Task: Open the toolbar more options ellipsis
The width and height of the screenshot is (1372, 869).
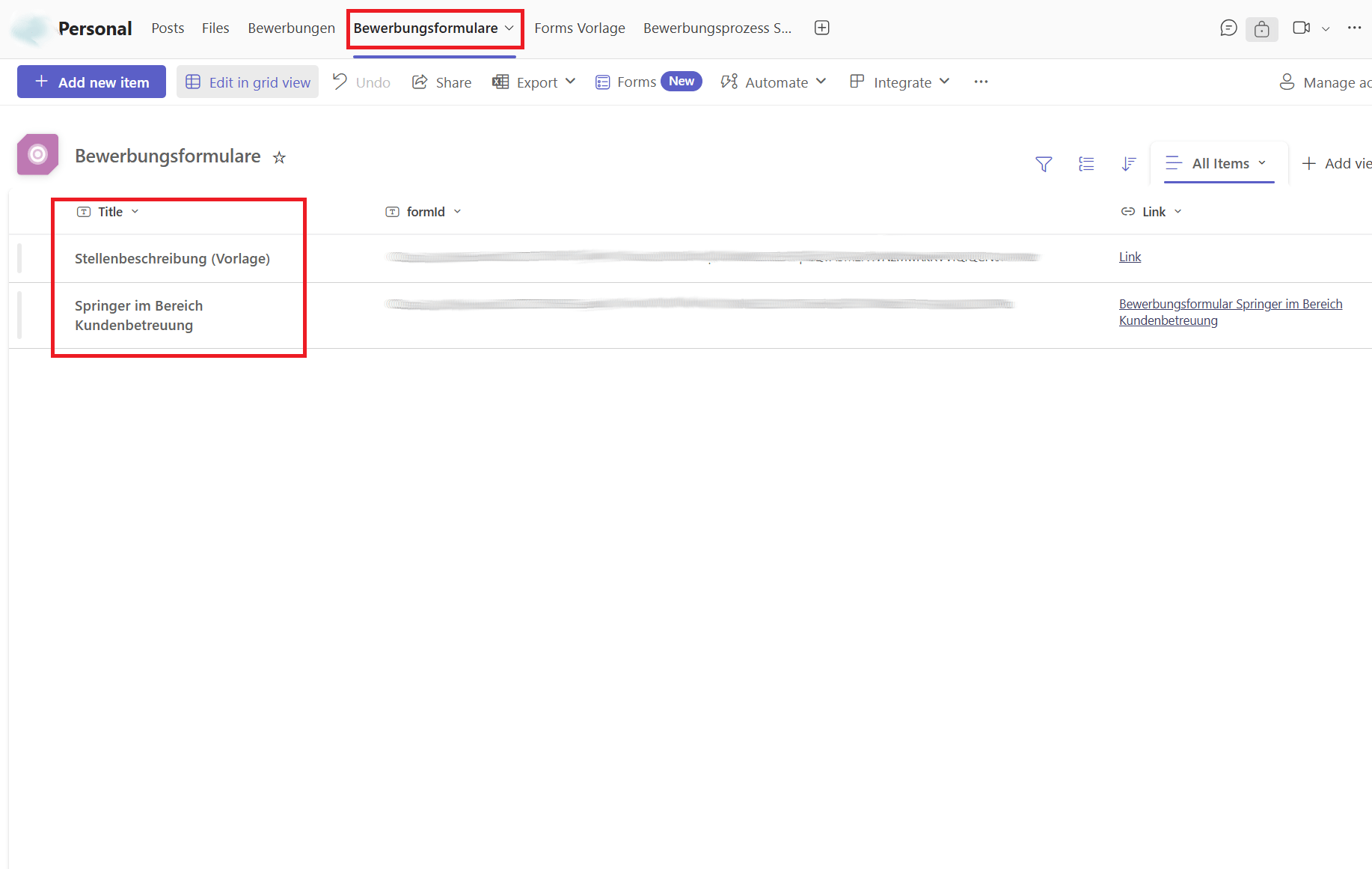Action: [x=981, y=82]
